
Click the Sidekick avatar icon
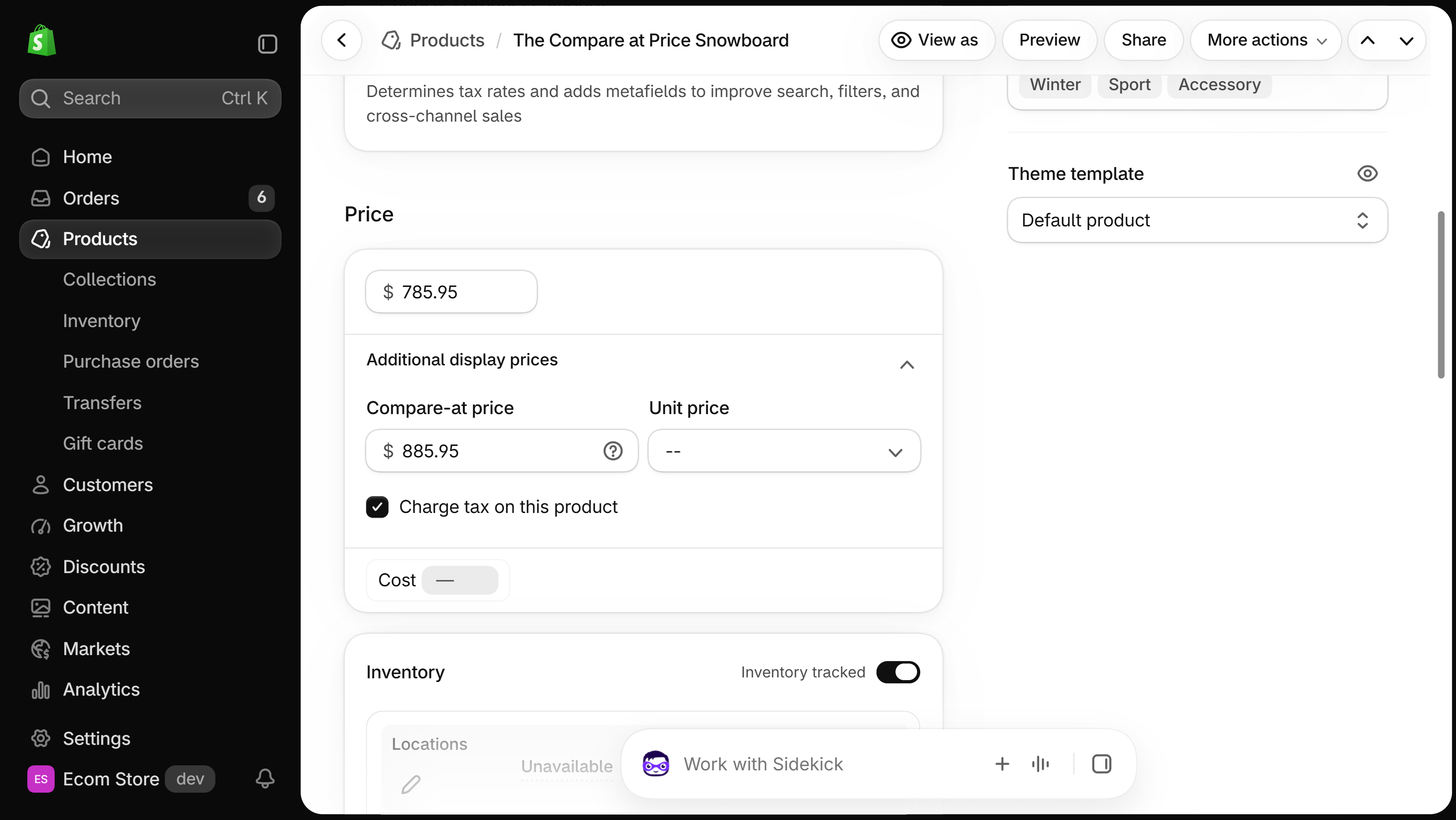656,764
